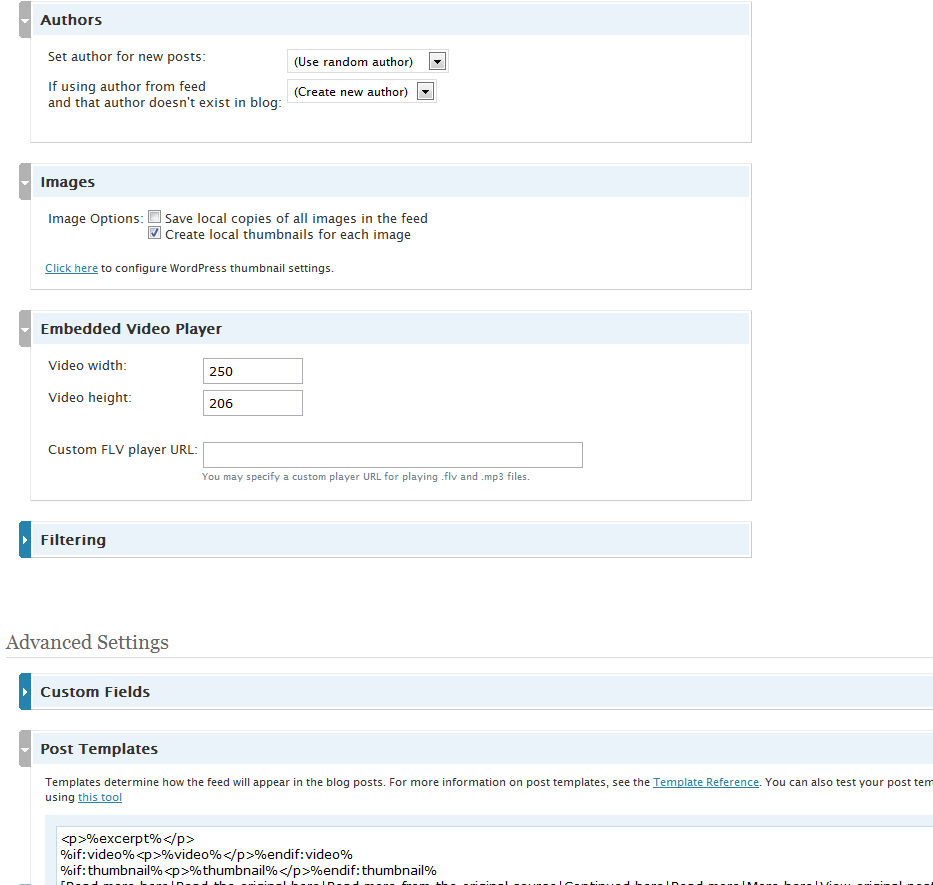Click inside the post template textarea
The image size is (933, 885).
(x=494, y=855)
